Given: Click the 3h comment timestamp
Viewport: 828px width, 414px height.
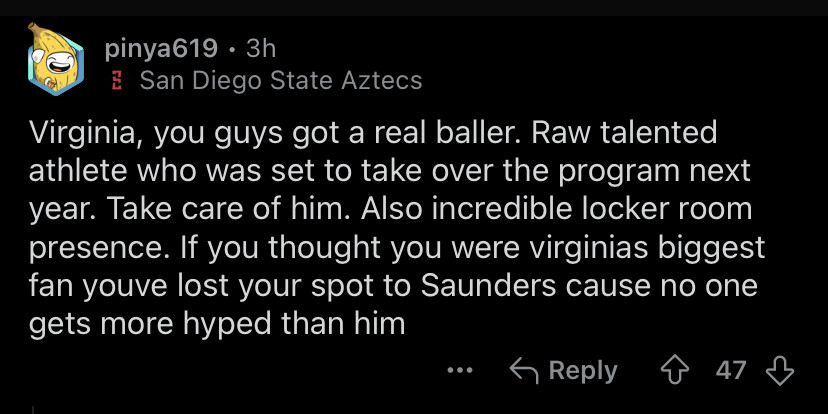Looking at the screenshot, I should click(260, 49).
